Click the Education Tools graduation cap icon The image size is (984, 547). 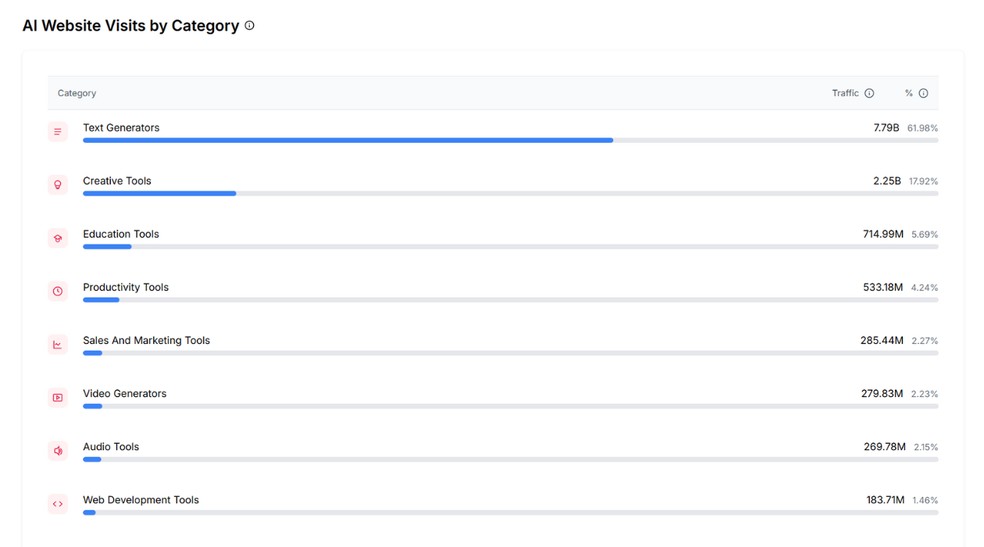[x=58, y=238]
